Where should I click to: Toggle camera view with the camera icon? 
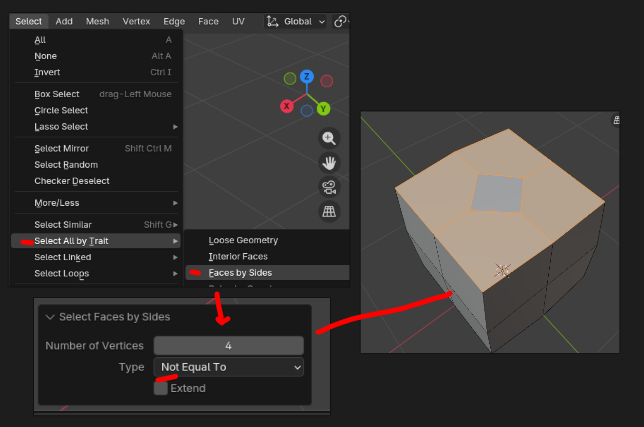[329, 187]
